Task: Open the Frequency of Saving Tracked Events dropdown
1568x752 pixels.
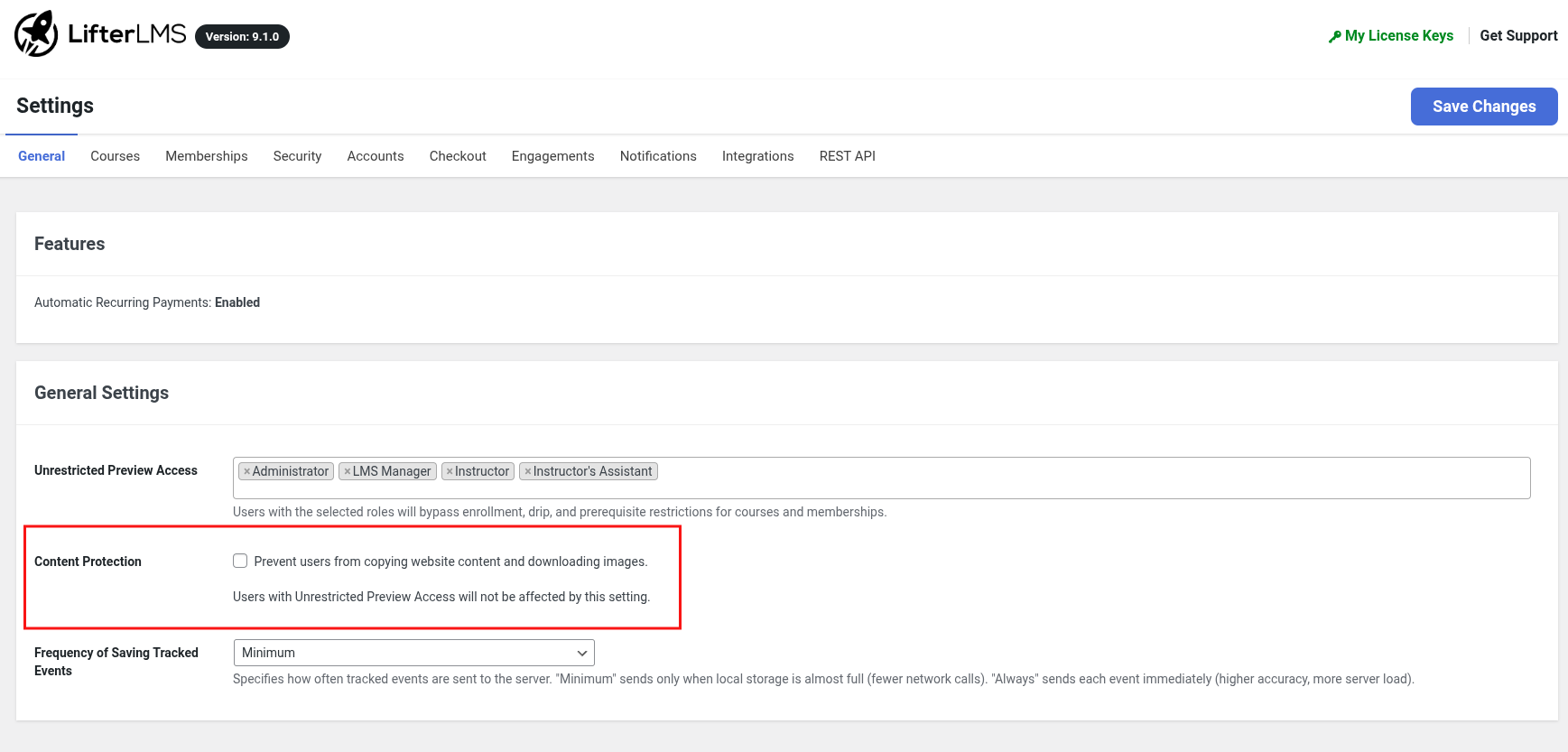Action: 413,653
